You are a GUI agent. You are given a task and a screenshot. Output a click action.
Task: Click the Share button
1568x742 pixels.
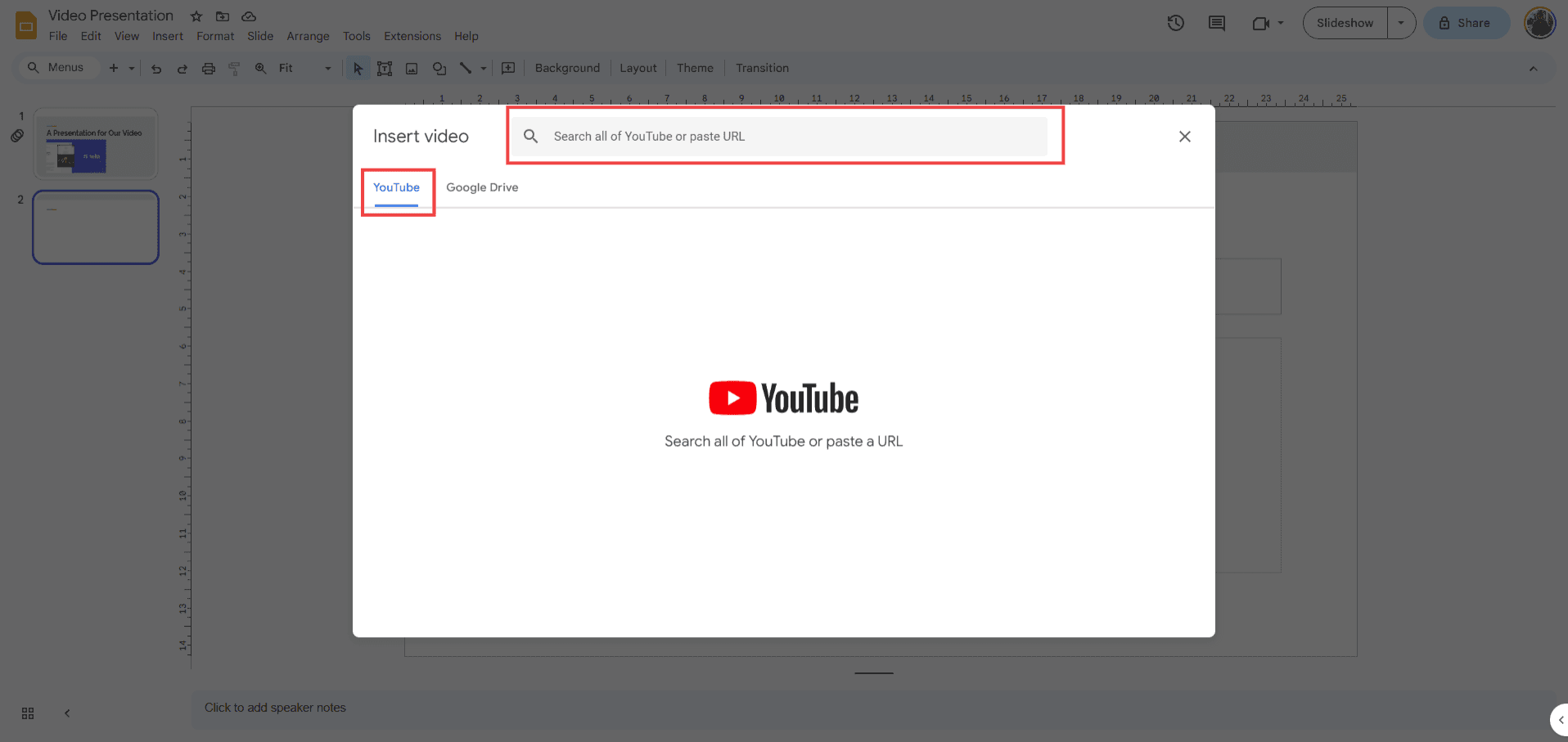(1465, 23)
